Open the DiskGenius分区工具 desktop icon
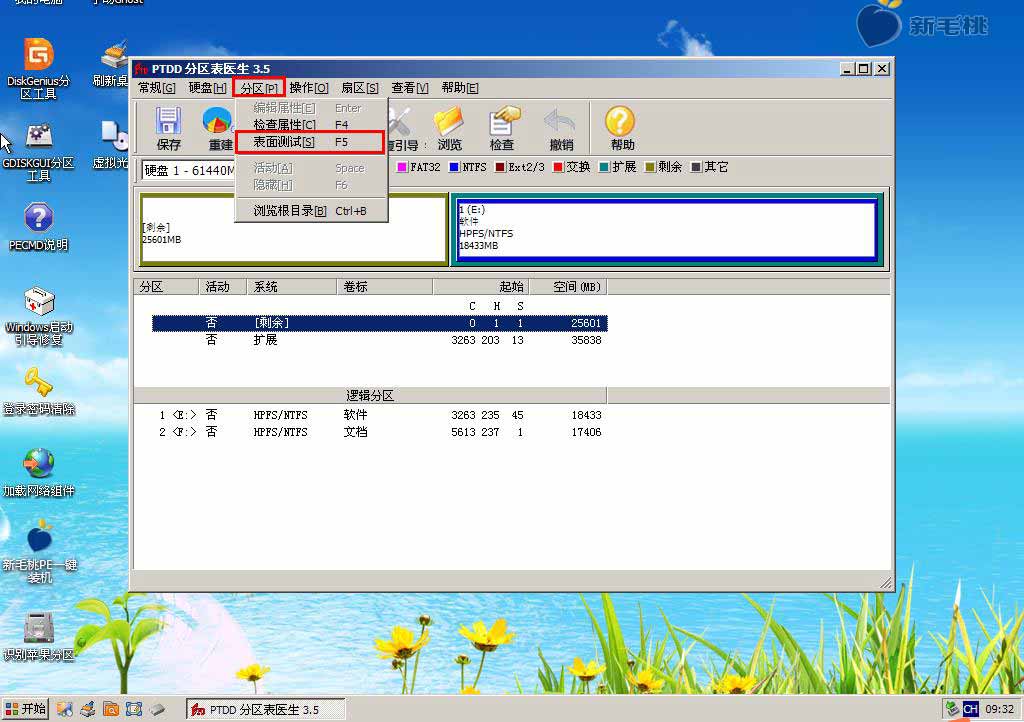The width and height of the screenshot is (1024, 722). coord(39,69)
